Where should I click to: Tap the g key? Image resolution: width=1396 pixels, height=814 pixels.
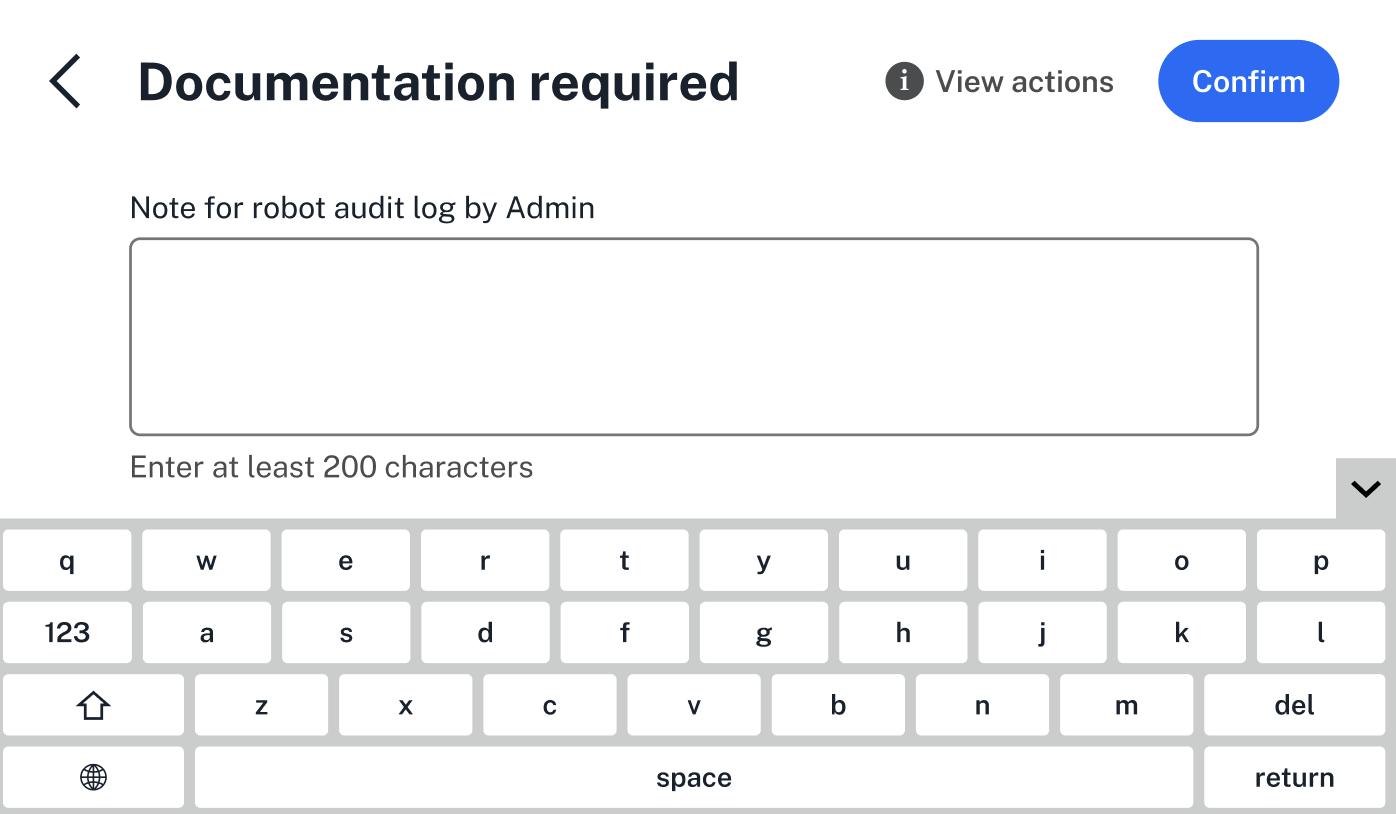click(763, 632)
